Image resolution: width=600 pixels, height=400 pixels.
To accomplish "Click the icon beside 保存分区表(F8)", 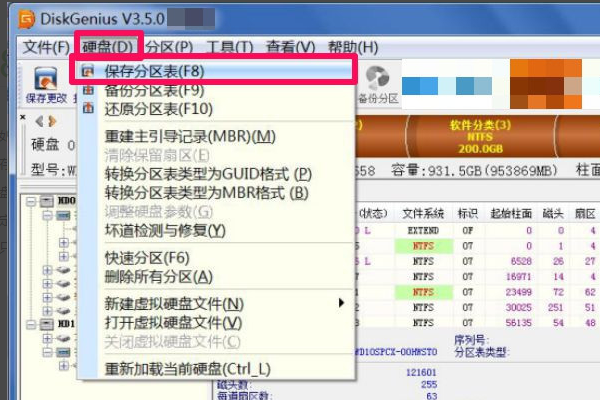I will click(x=88, y=71).
